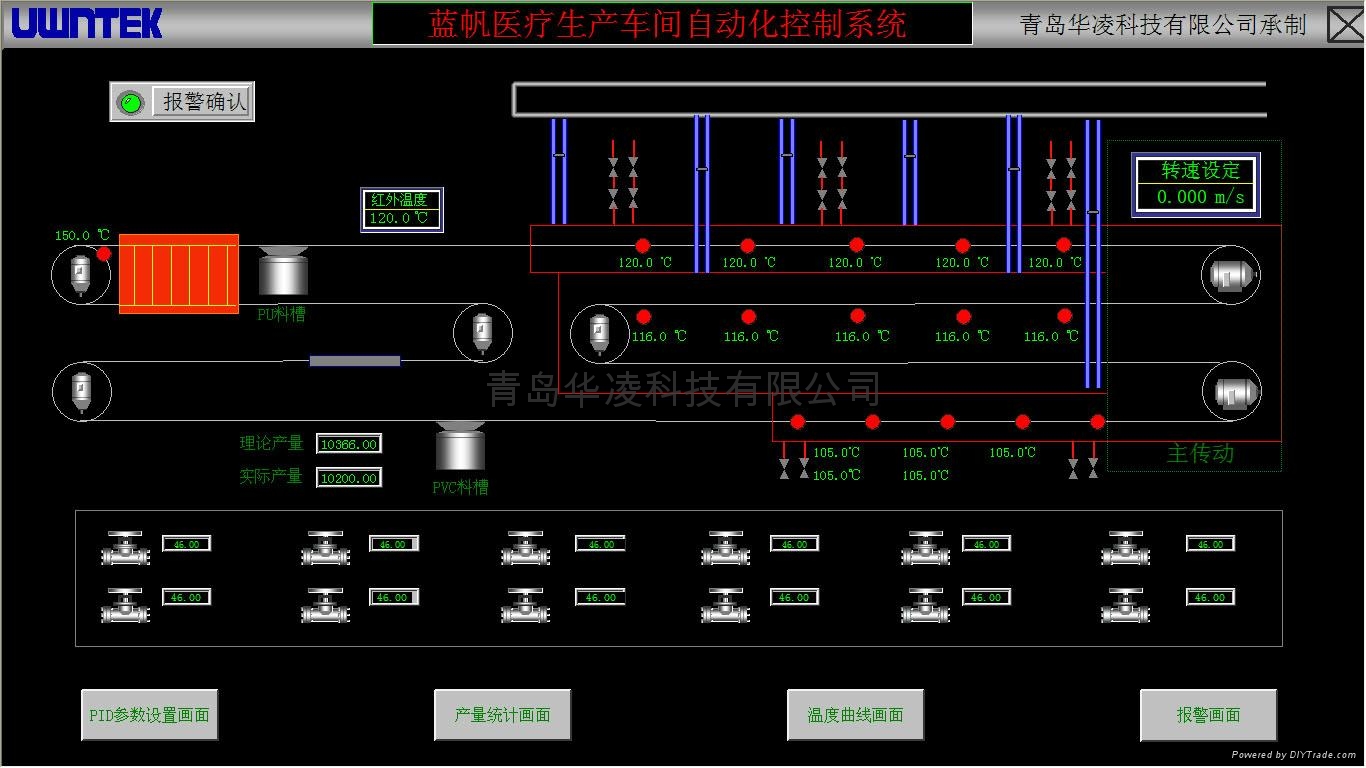Click the lower-left roller icon left of 理论产量

coord(81,391)
